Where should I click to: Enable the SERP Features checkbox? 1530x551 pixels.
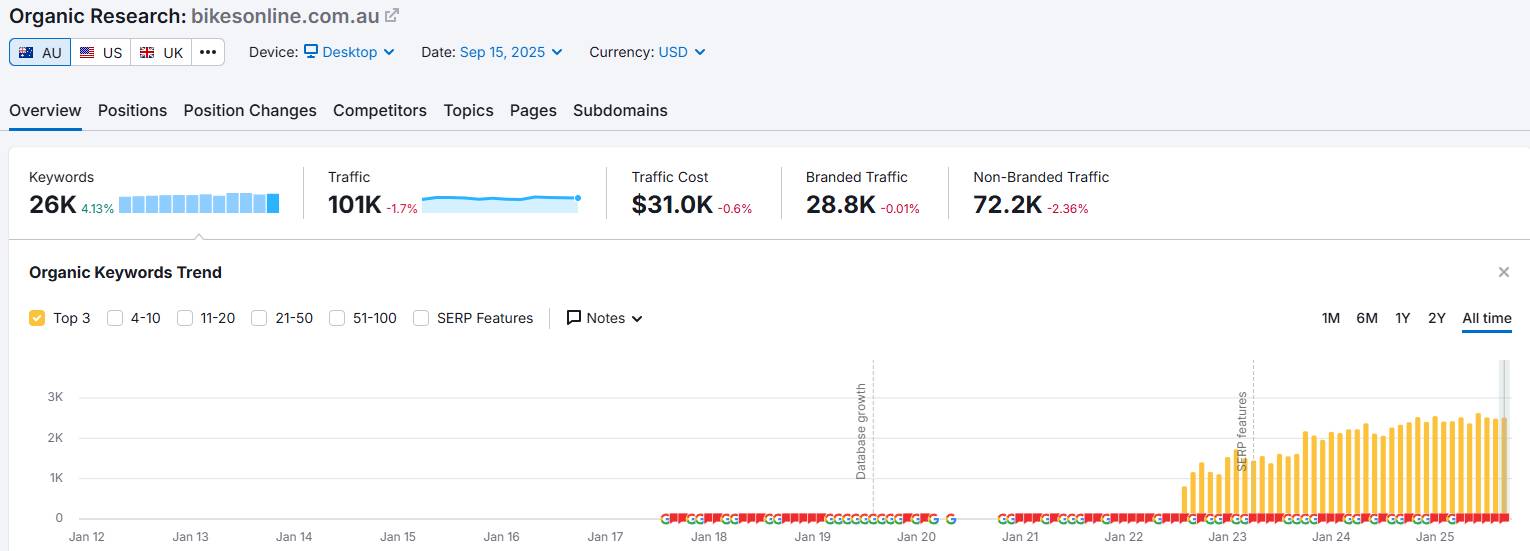pyautogui.click(x=421, y=318)
